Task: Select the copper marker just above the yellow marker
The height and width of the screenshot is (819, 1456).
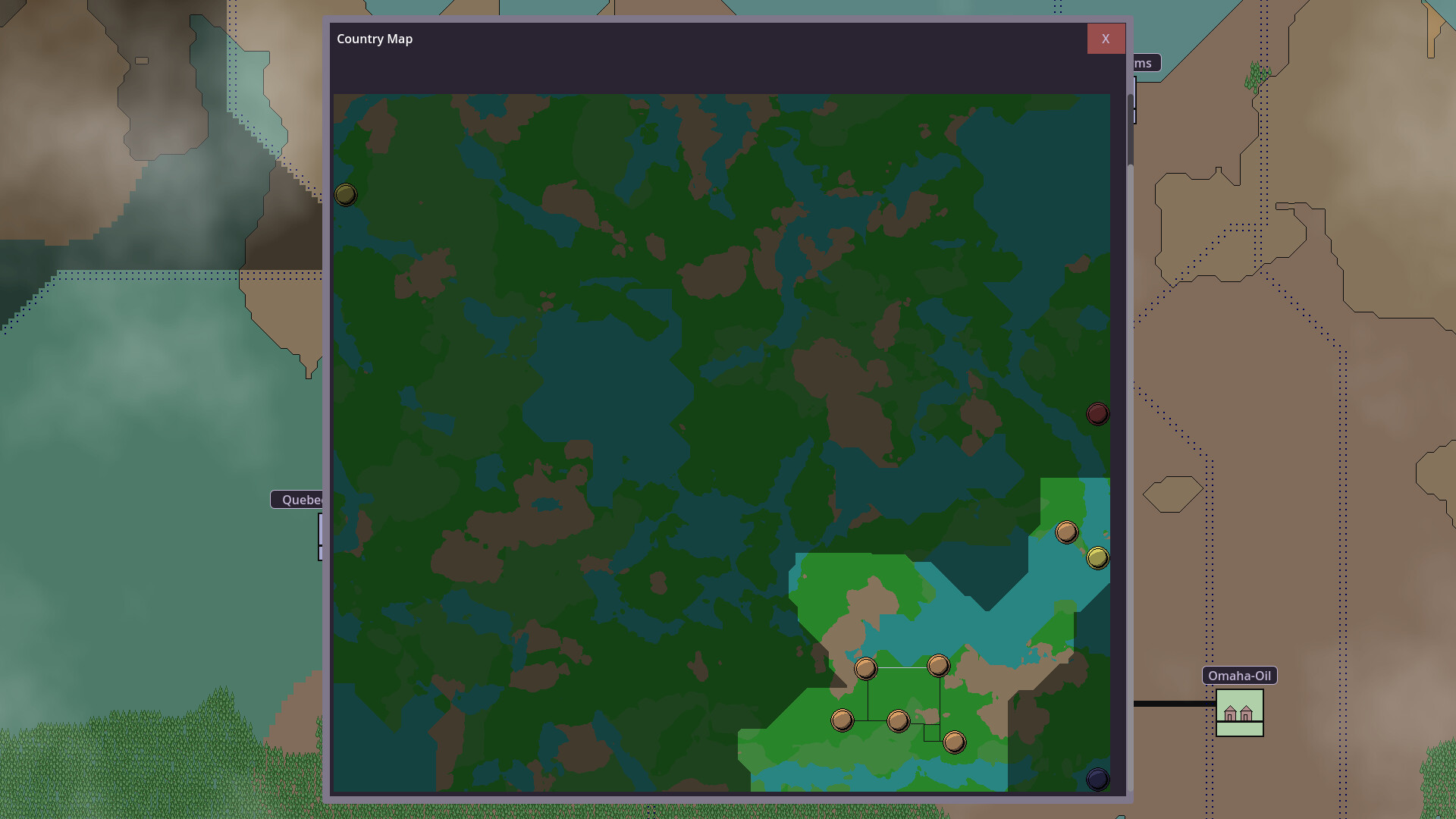Action: 1067,532
